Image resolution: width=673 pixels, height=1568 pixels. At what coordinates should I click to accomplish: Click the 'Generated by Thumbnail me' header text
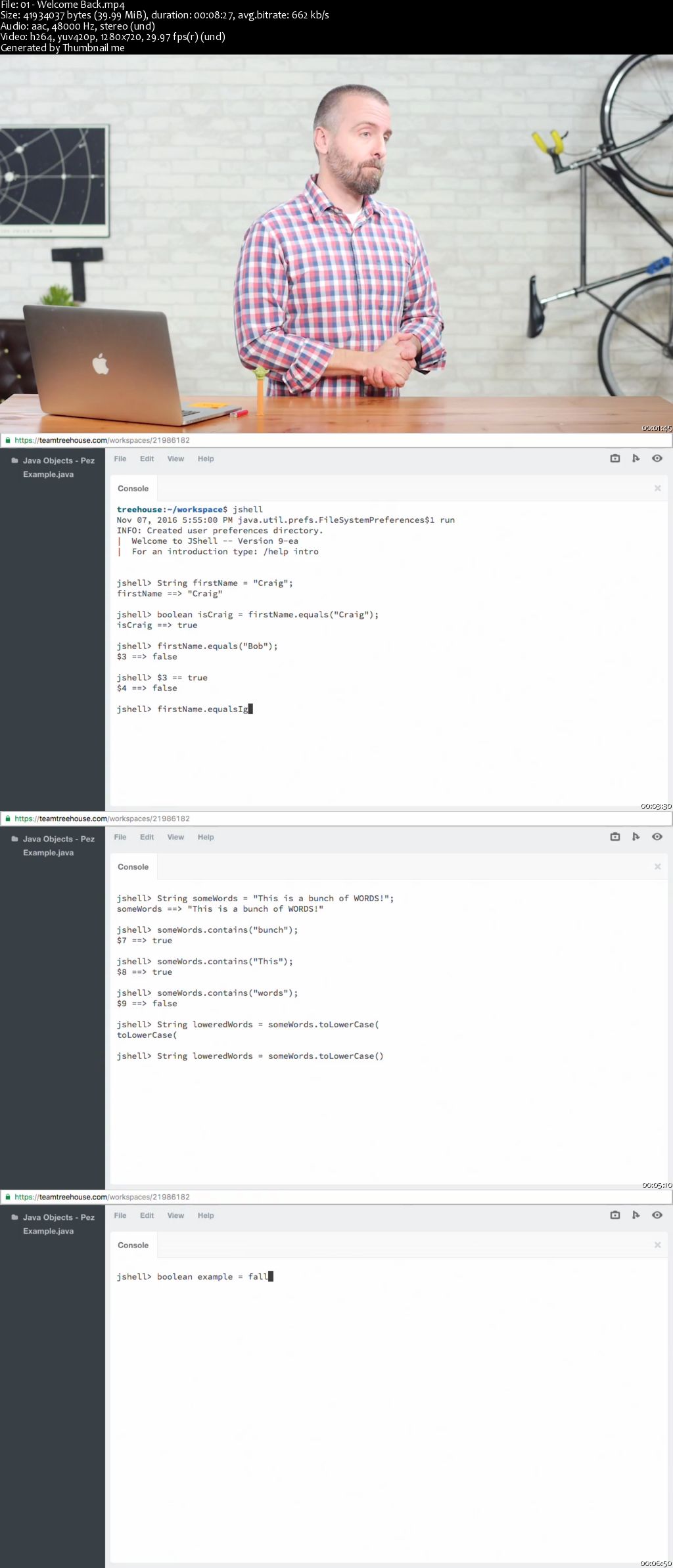coord(62,48)
